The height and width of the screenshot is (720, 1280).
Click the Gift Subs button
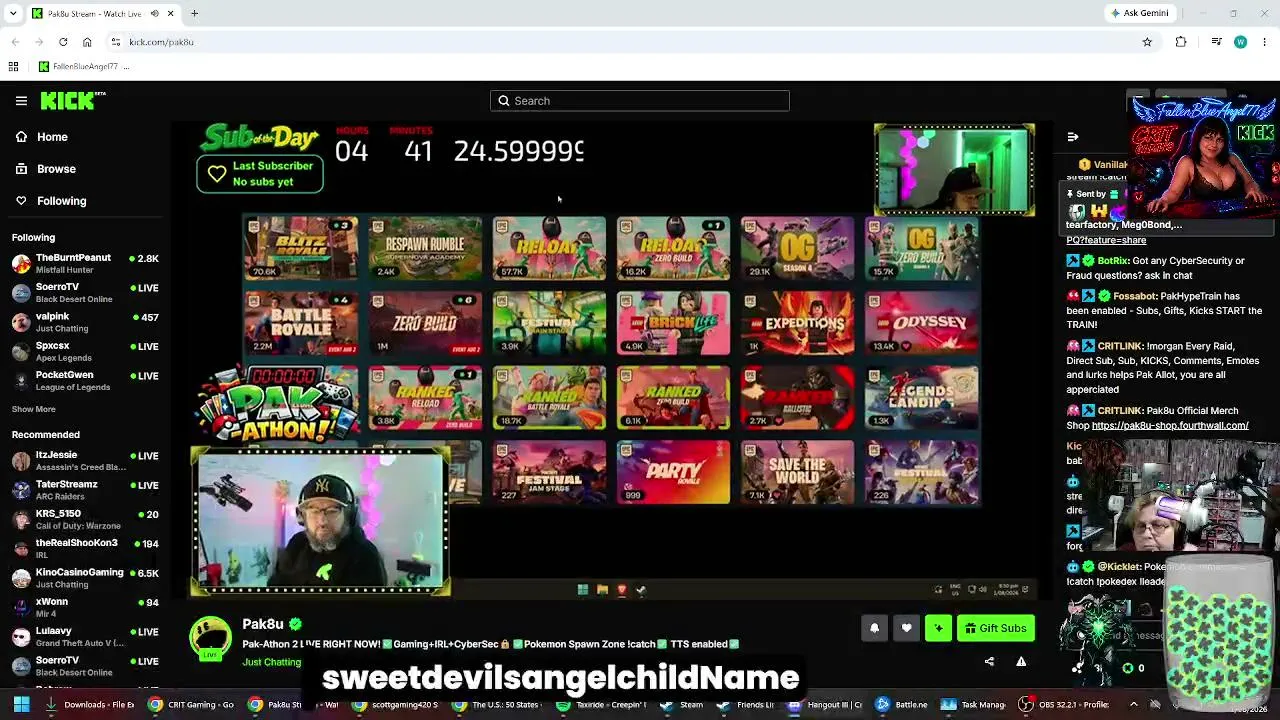click(996, 628)
